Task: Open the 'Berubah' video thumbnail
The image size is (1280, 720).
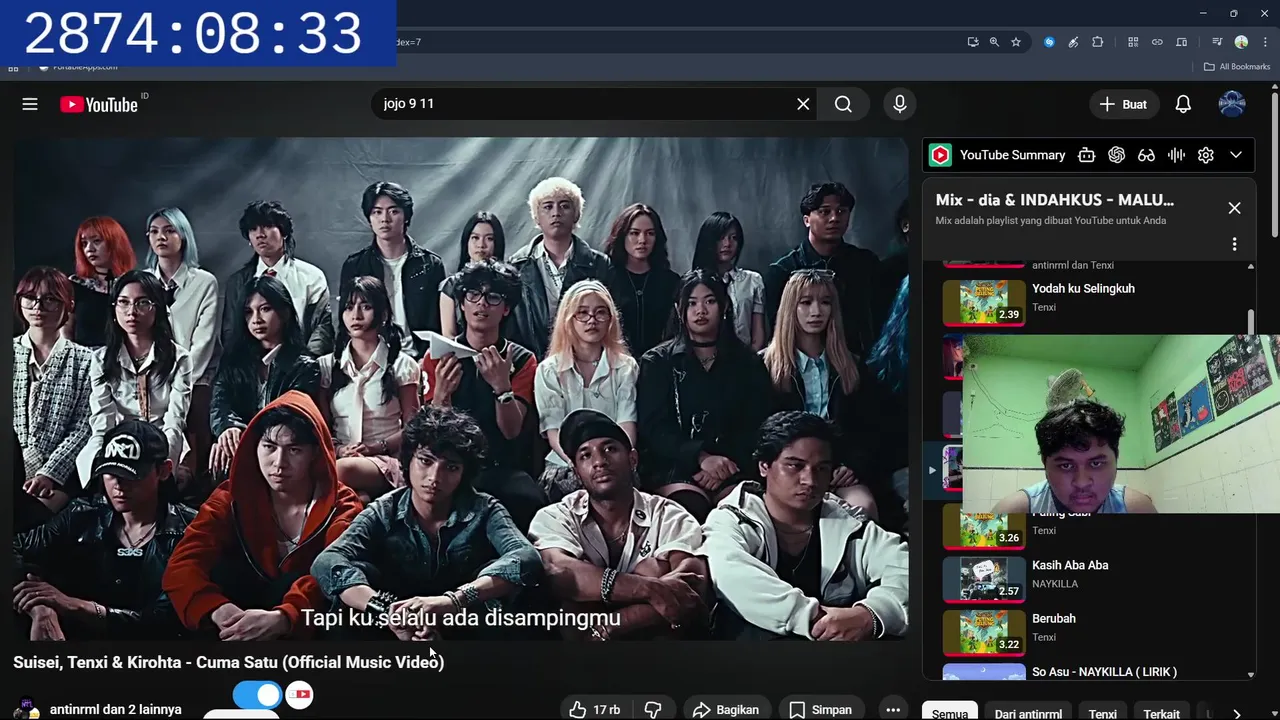Action: pos(984,632)
